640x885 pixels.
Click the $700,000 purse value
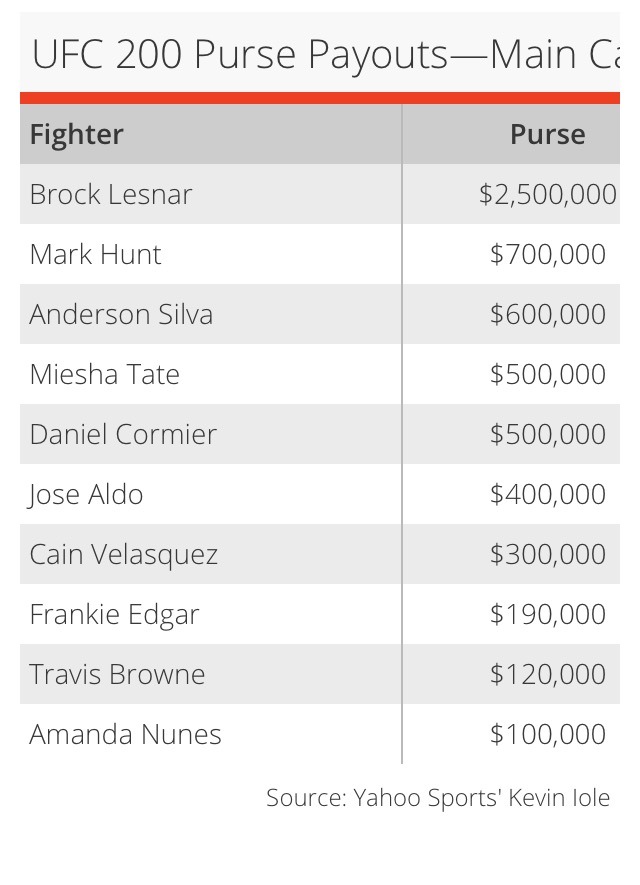pyautogui.click(x=547, y=255)
